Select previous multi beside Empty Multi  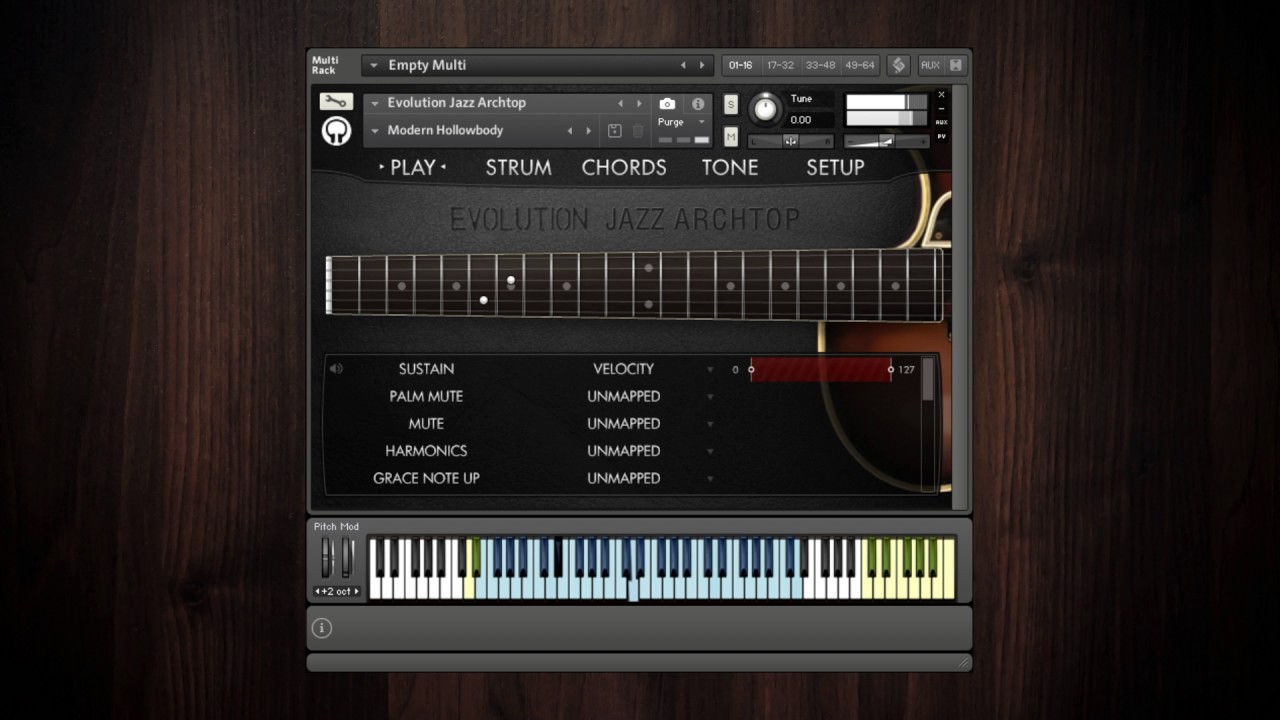tap(683, 65)
